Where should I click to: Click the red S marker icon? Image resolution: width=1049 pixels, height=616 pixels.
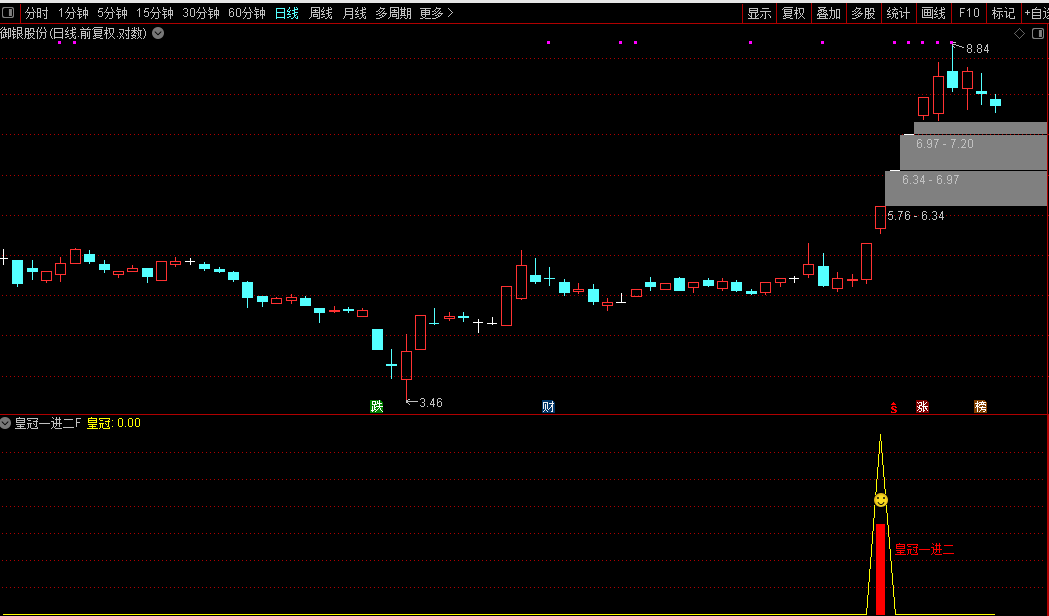894,407
